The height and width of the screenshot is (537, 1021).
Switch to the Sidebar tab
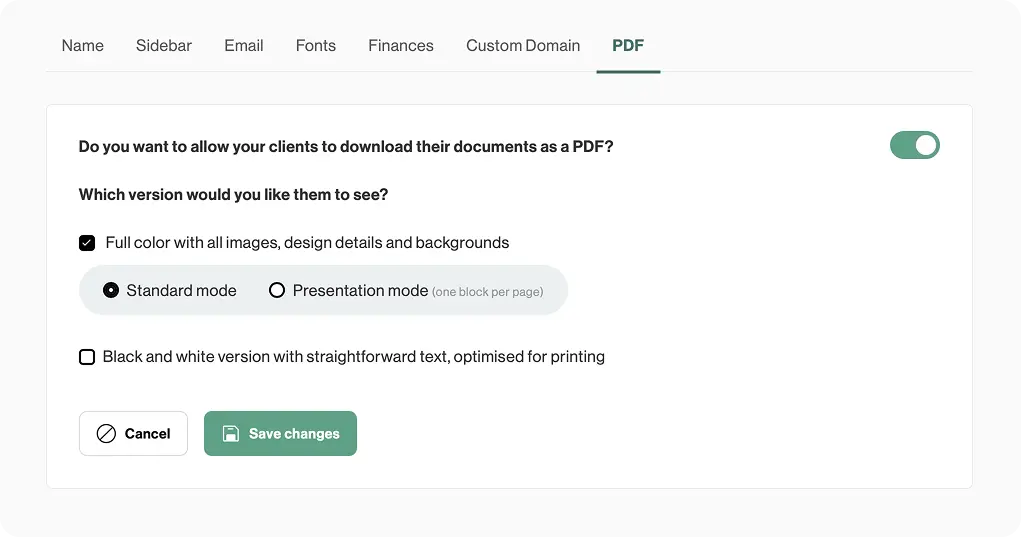coord(164,46)
